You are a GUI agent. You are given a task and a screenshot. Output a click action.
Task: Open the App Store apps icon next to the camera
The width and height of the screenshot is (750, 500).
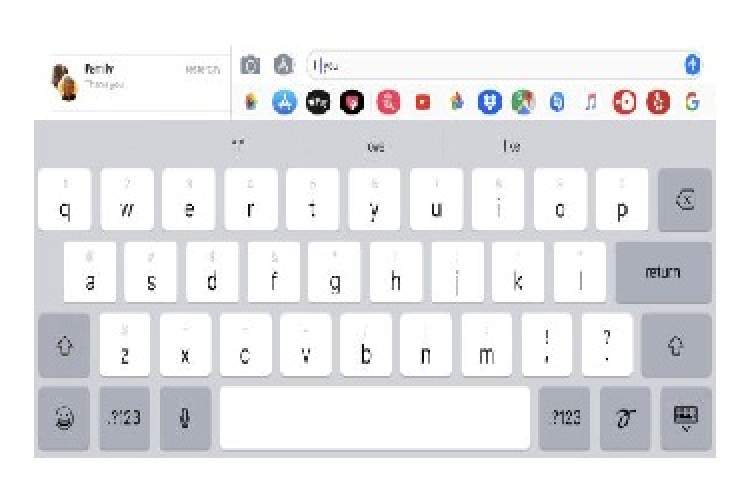click(x=284, y=65)
